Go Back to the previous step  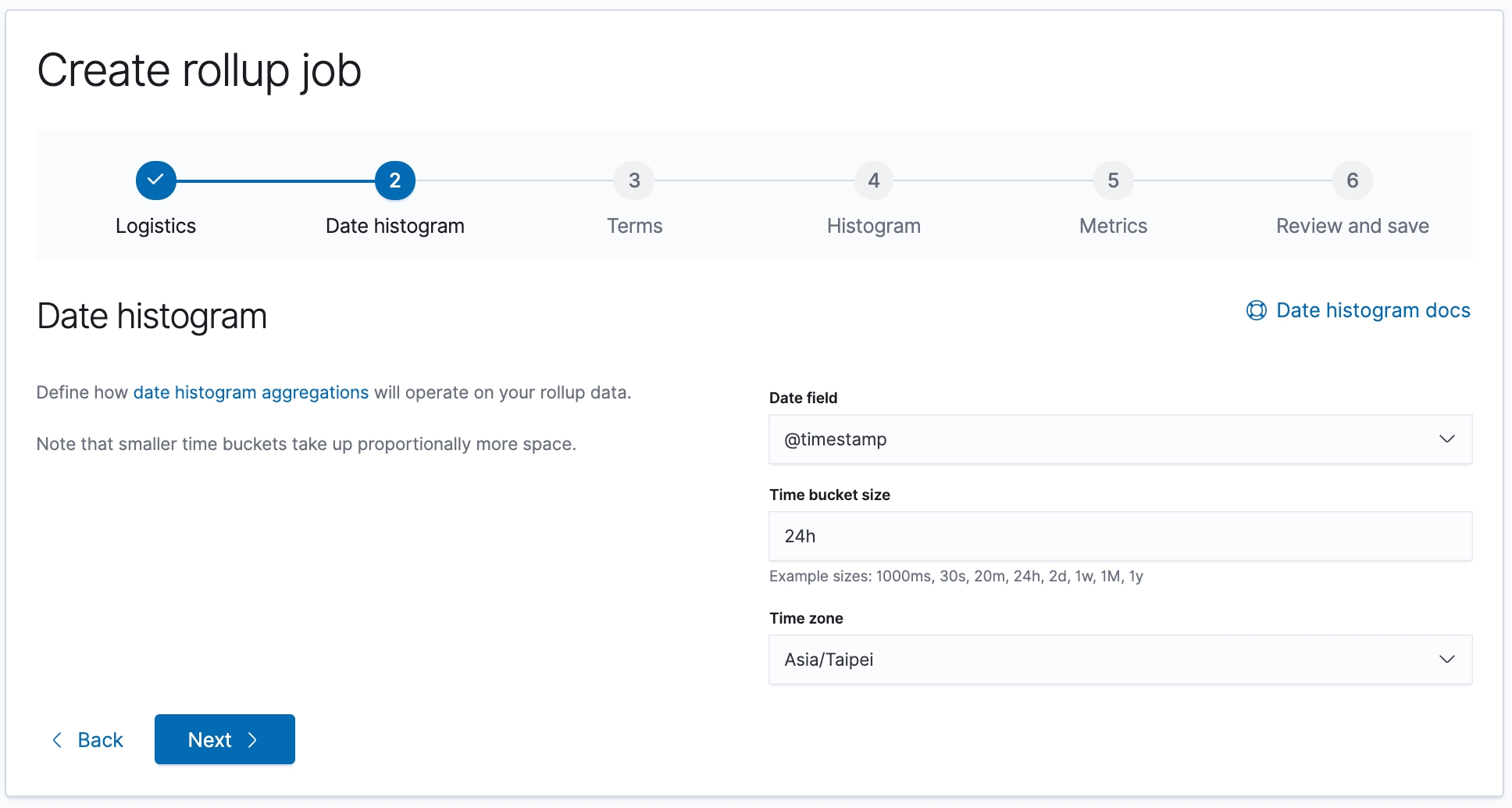[x=100, y=740]
